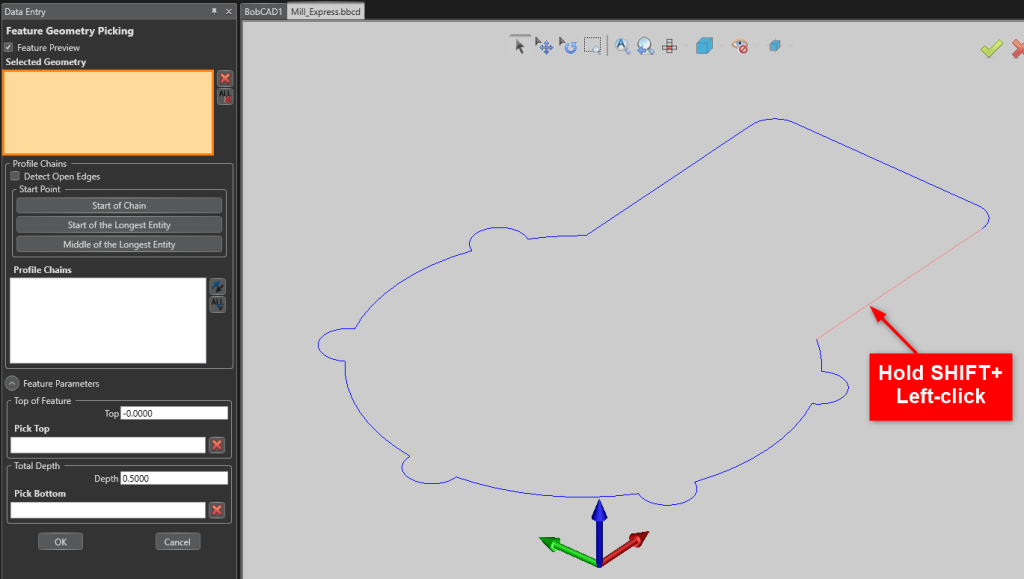Click the Start of Chain button

(x=119, y=205)
